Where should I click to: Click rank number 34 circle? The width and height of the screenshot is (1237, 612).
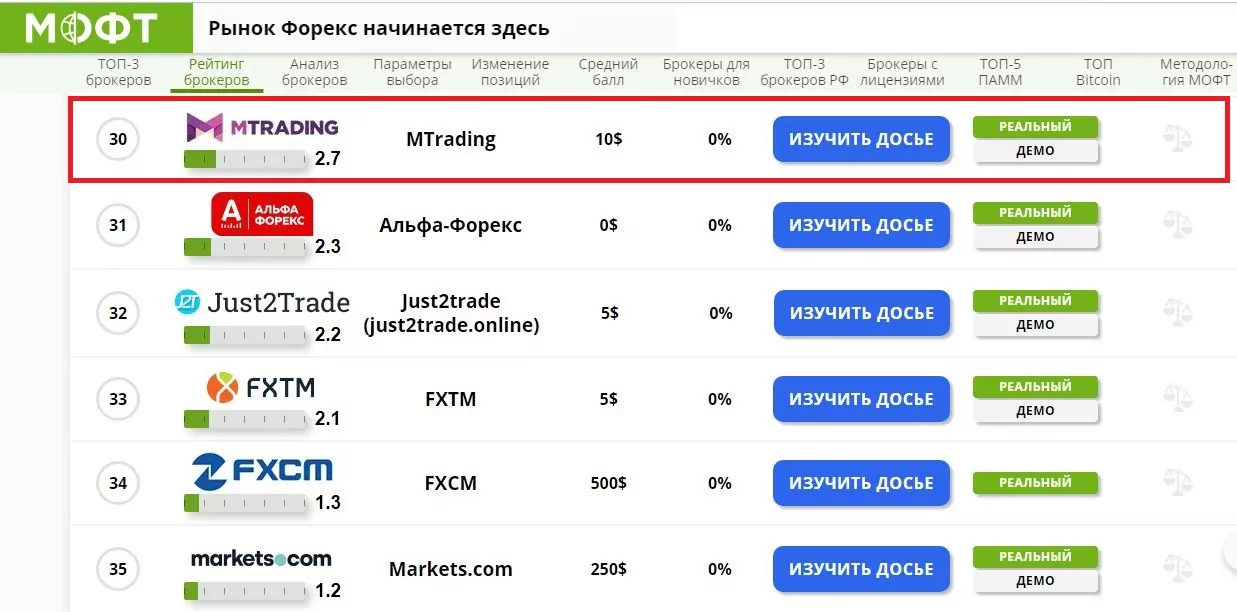[x=118, y=483]
